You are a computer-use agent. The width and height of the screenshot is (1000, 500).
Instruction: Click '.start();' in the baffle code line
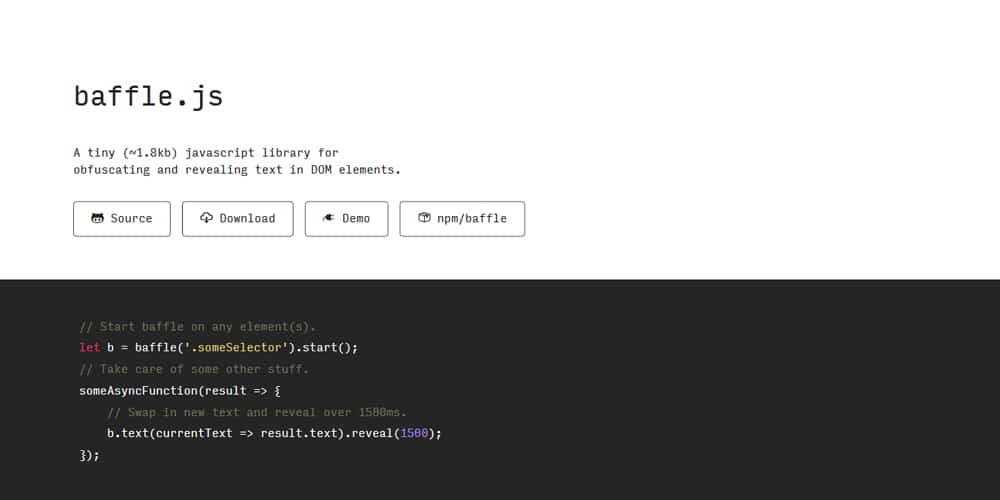click(327, 348)
